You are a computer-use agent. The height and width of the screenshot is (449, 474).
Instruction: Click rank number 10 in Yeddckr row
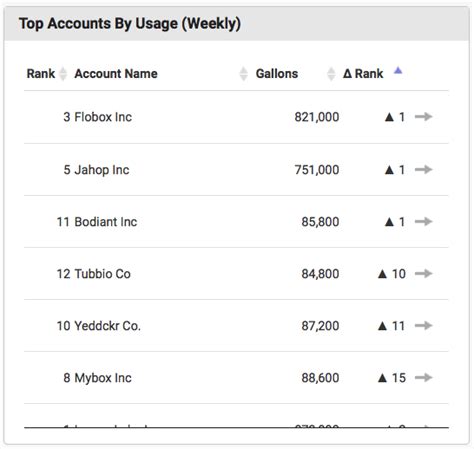[x=63, y=326]
